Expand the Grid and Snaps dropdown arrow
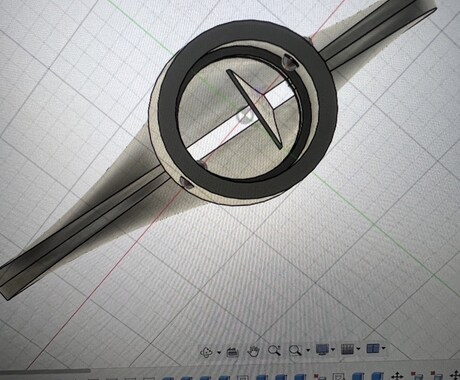 (x=358, y=349)
